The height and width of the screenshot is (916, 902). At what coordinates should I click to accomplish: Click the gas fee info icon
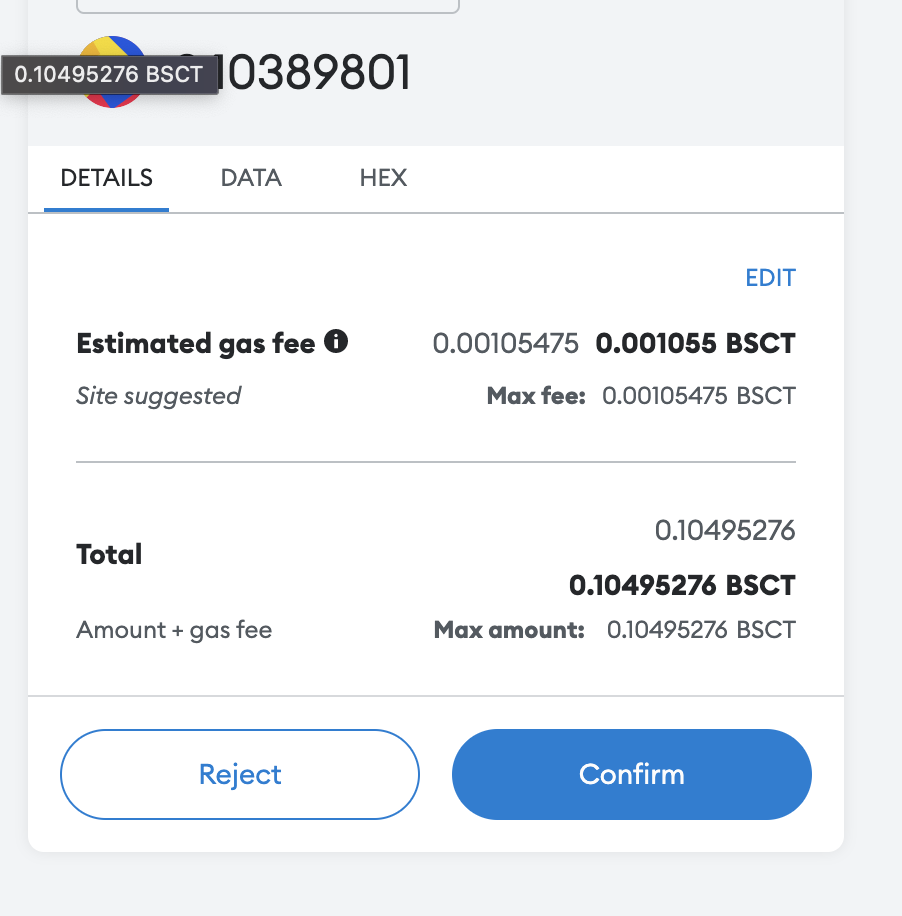336,341
